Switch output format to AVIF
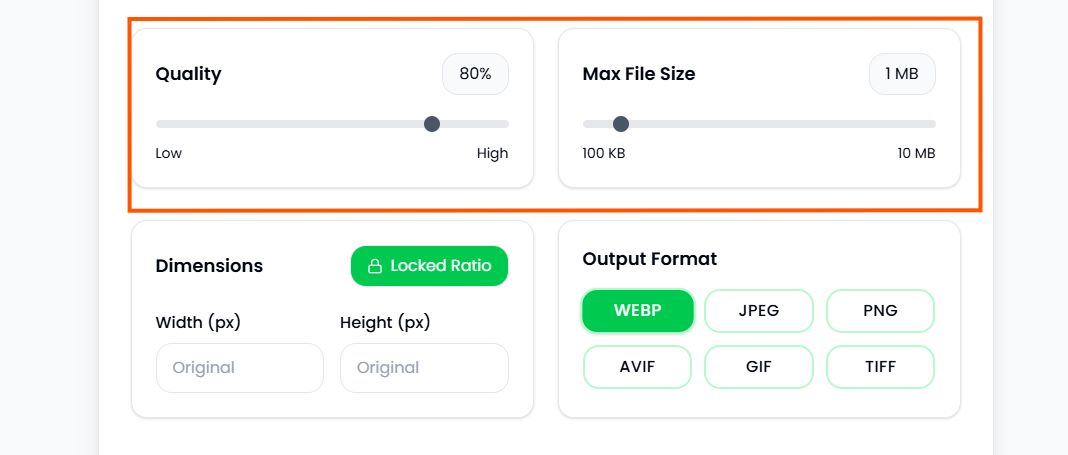This screenshot has height=455, width=1068. pos(637,366)
